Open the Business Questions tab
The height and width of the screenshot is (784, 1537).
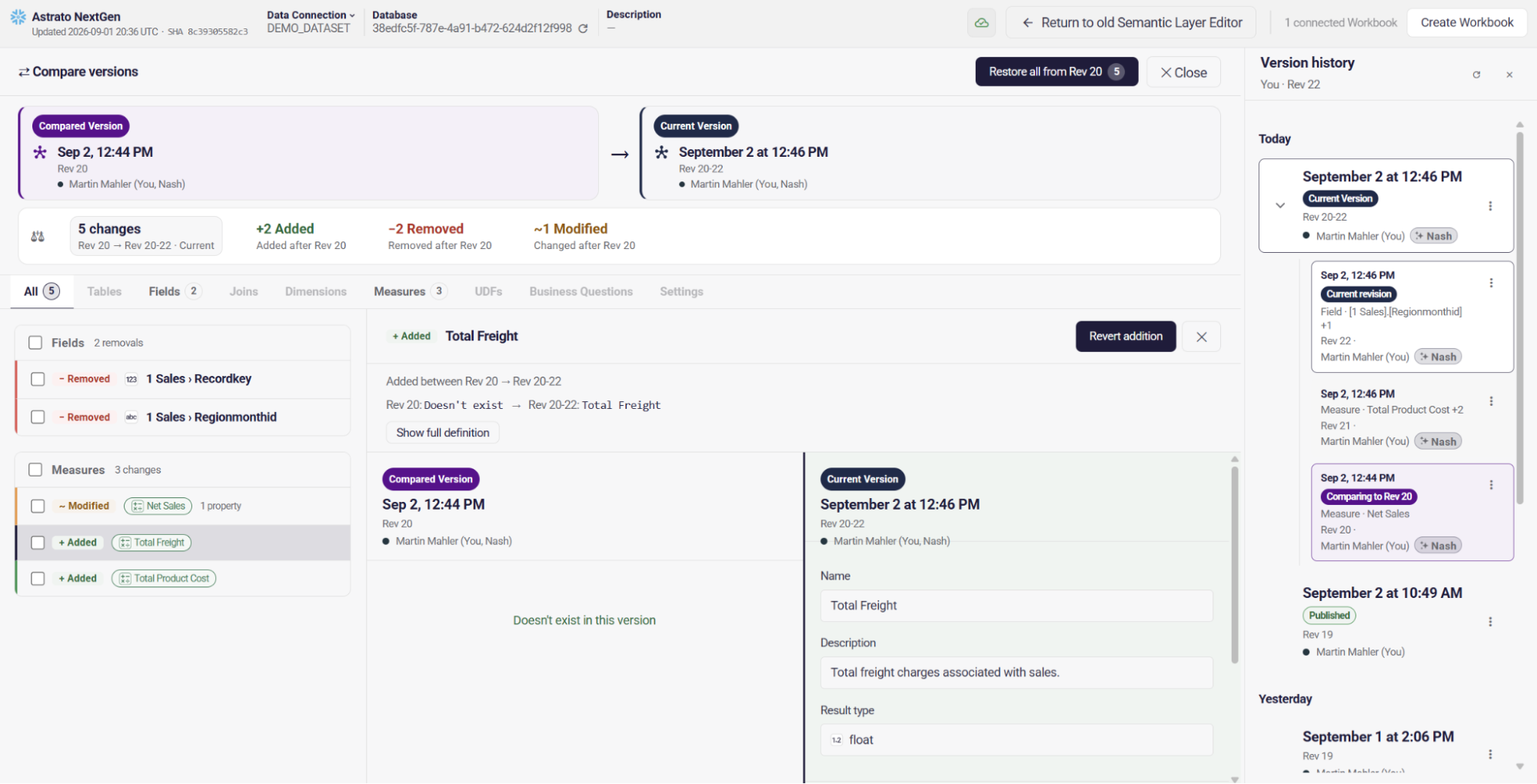pos(581,291)
